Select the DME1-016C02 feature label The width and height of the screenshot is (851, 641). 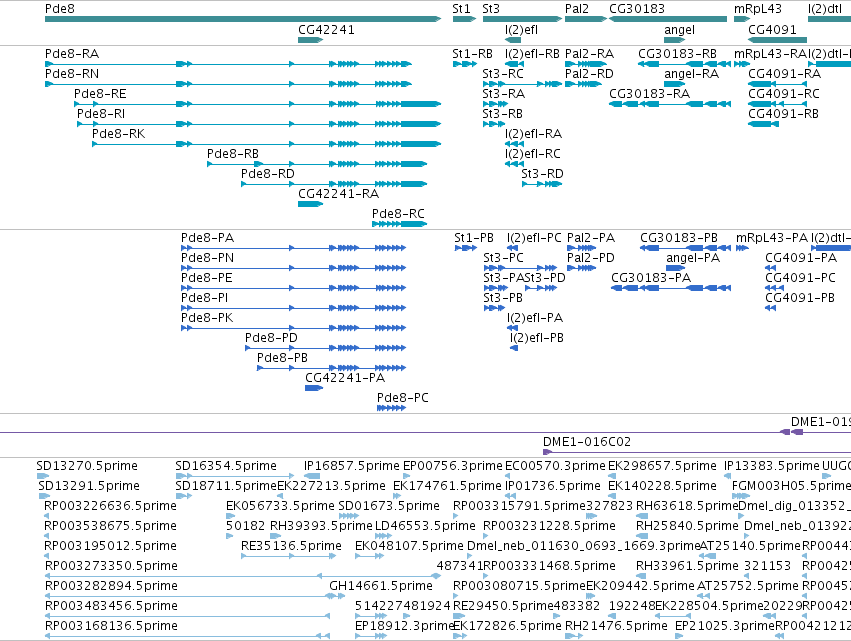pyautogui.click(x=587, y=442)
